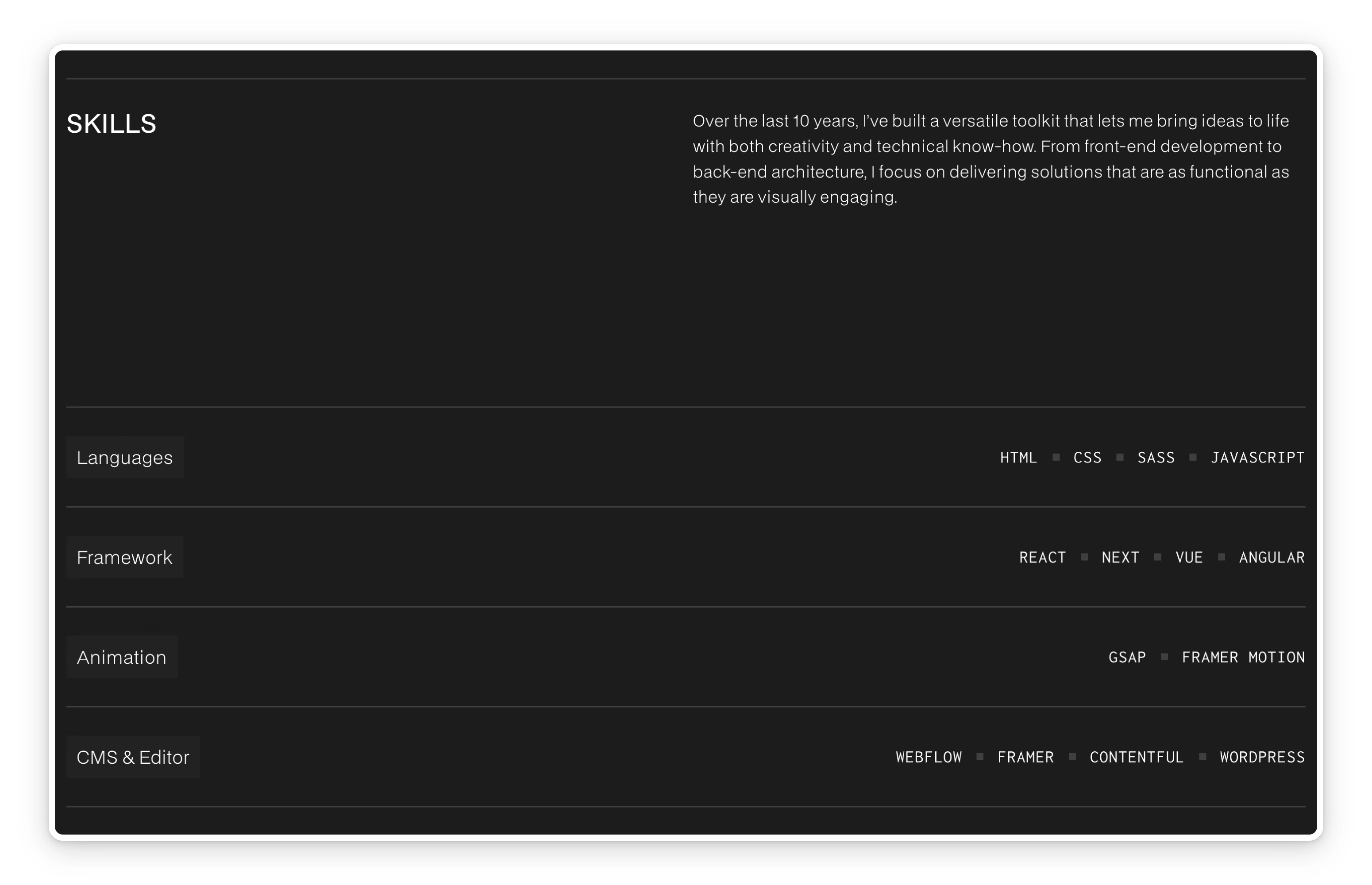This screenshot has width=1372, height=885.
Task: Click the ANGULAR framework tag
Action: pyautogui.click(x=1272, y=558)
